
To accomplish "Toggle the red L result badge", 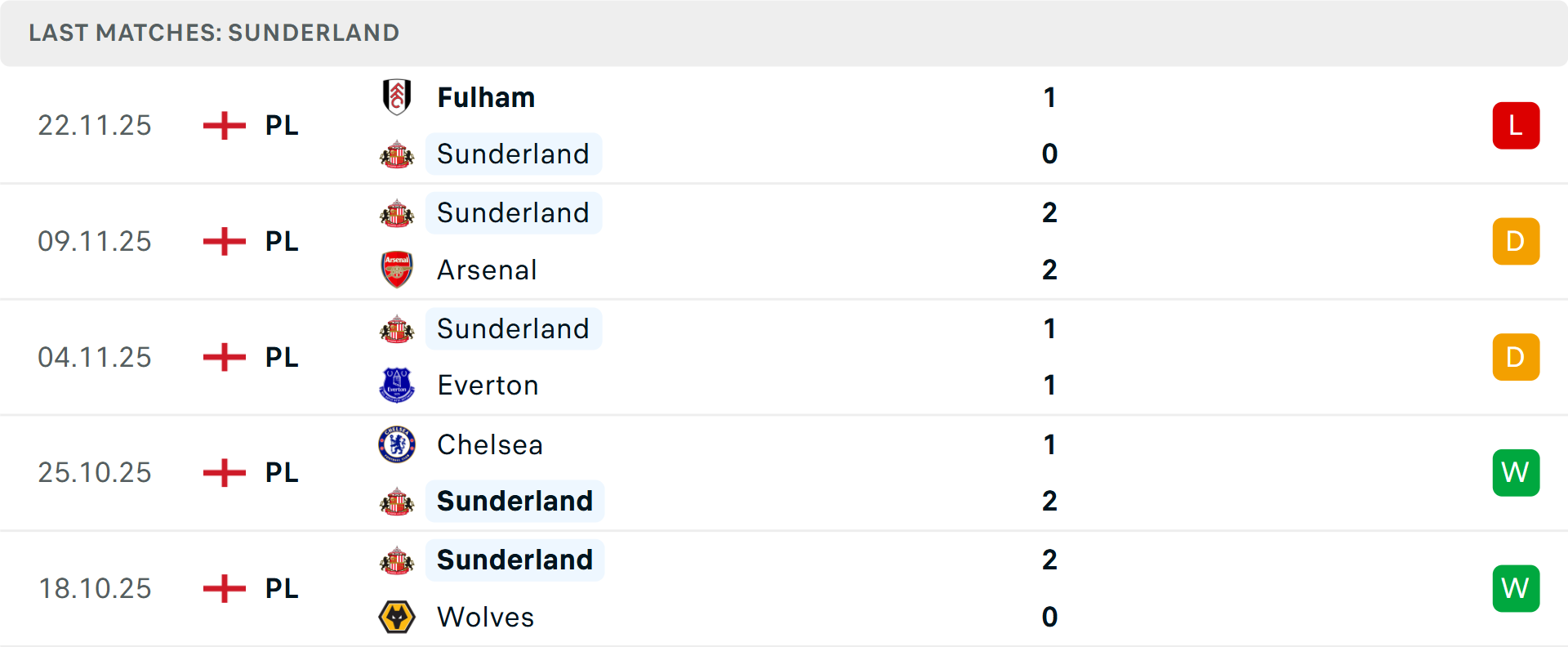I will [1516, 125].
